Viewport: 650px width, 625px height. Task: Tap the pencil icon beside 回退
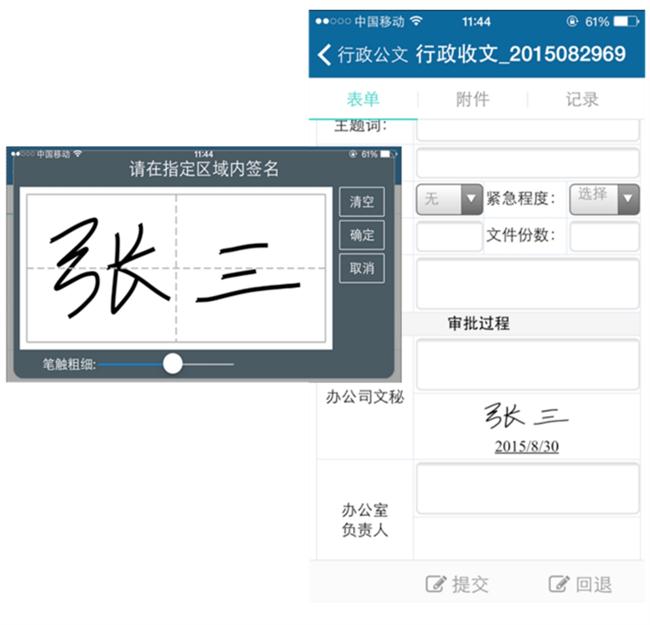point(558,584)
